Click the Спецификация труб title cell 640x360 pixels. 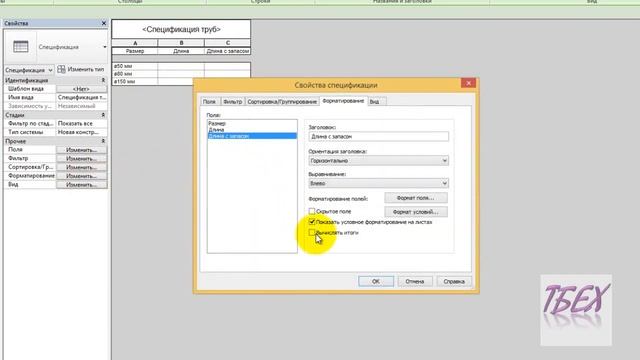pyautogui.click(x=181, y=29)
